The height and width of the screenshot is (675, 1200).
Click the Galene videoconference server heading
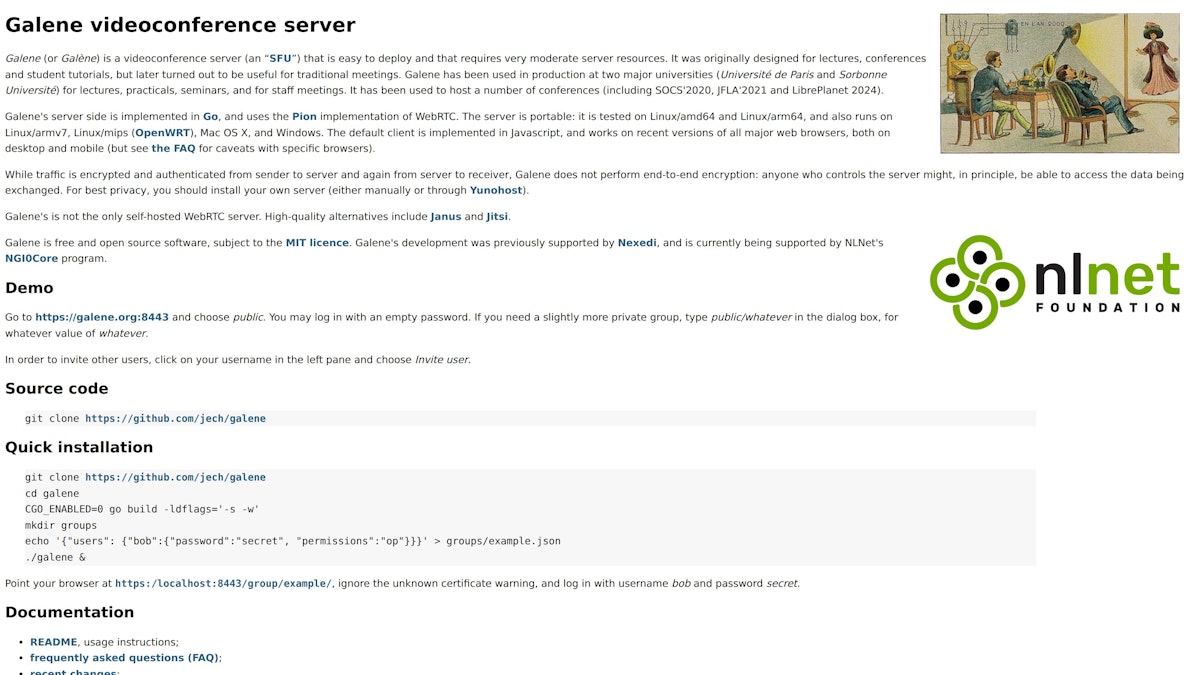click(180, 26)
